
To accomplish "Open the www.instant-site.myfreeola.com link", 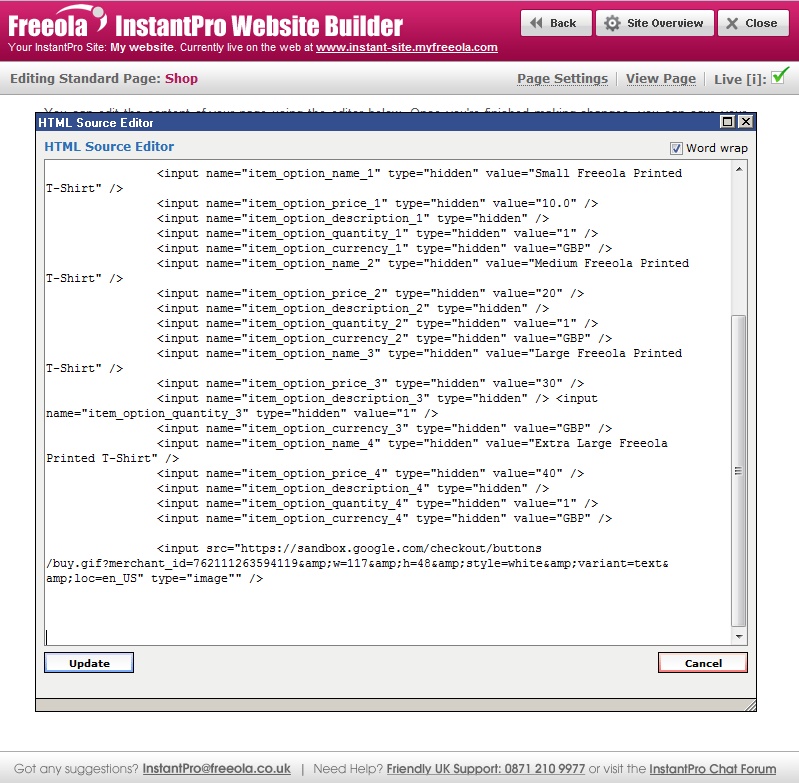I will (406, 47).
